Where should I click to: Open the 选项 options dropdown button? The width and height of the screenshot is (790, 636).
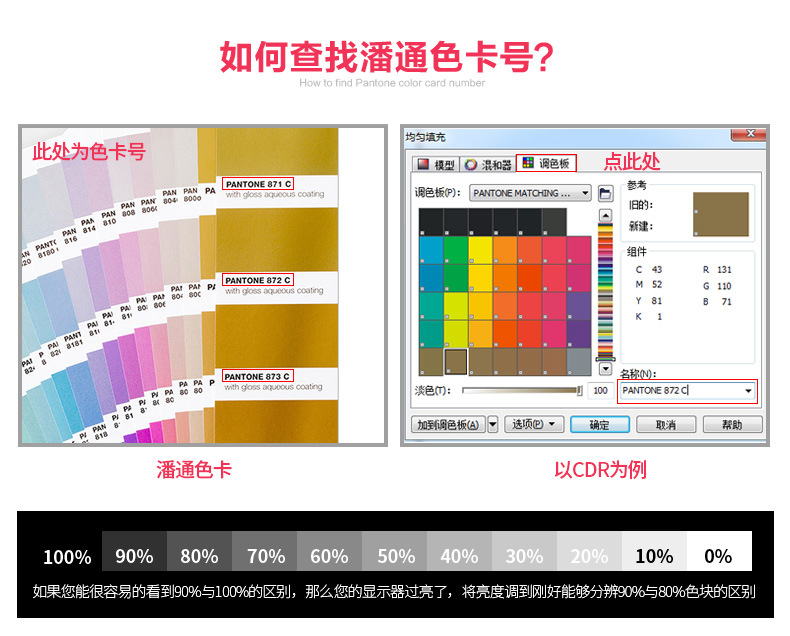click(x=534, y=424)
